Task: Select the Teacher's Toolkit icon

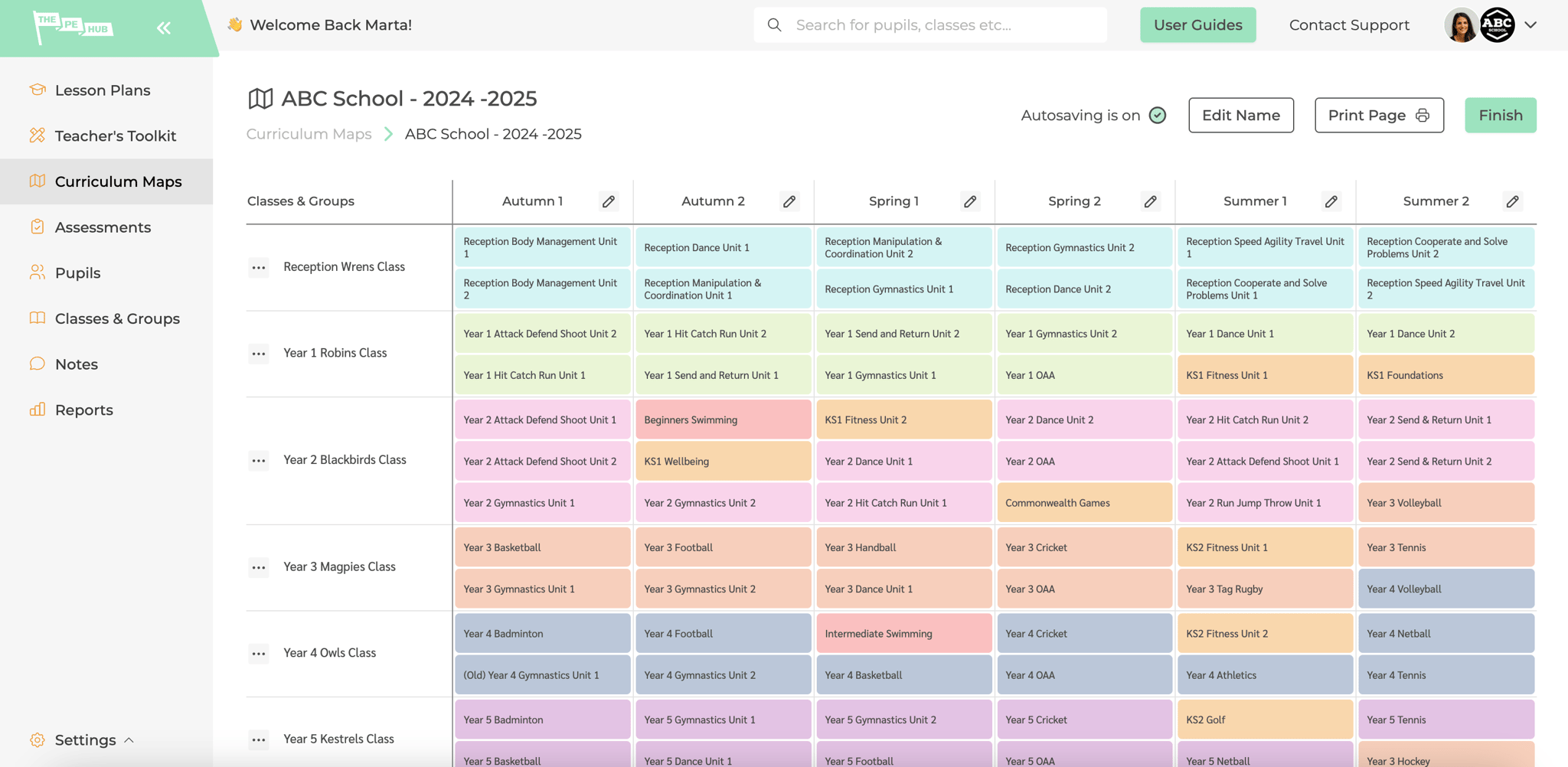Action: [37, 135]
